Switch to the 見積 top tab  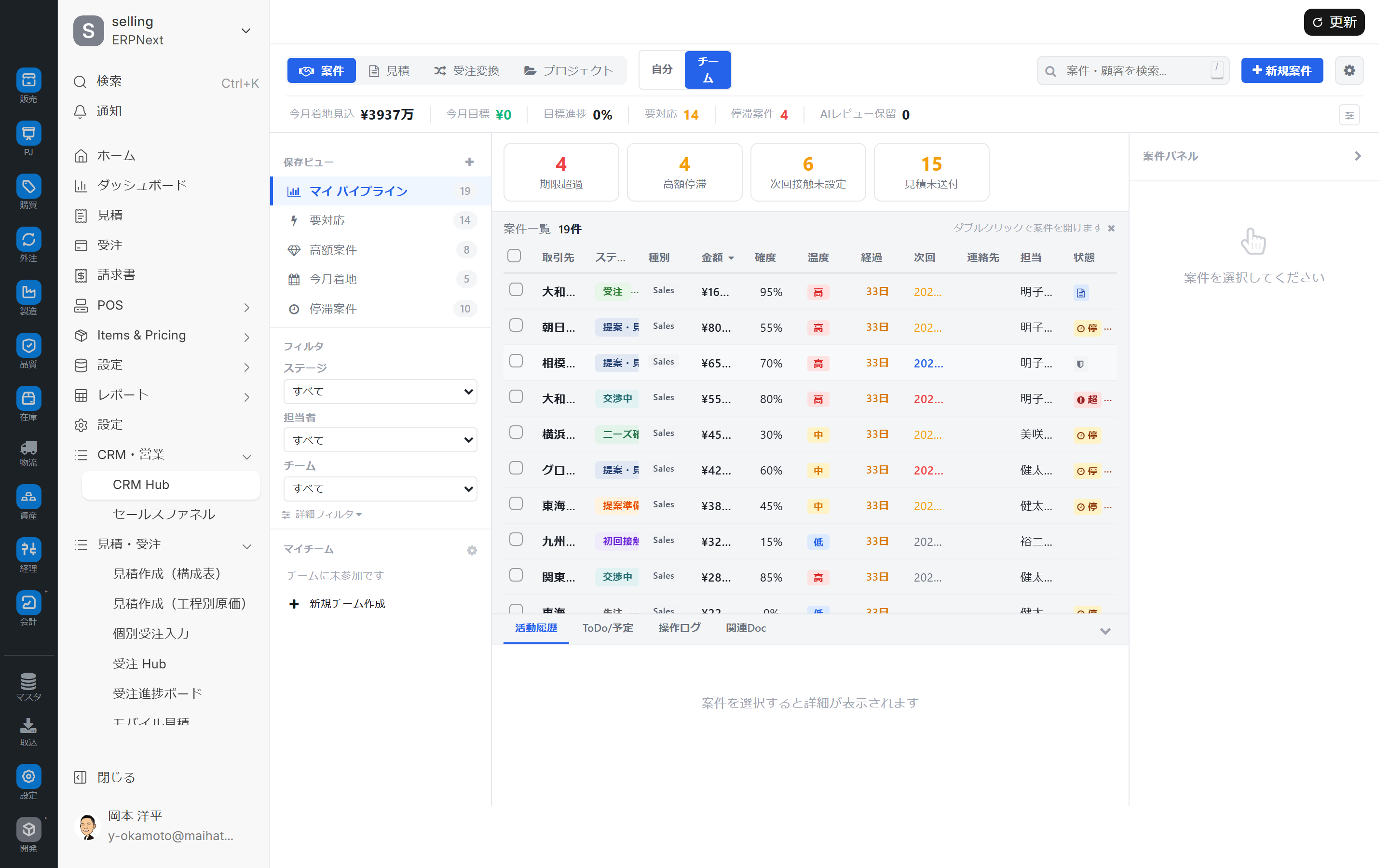(389, 70)
